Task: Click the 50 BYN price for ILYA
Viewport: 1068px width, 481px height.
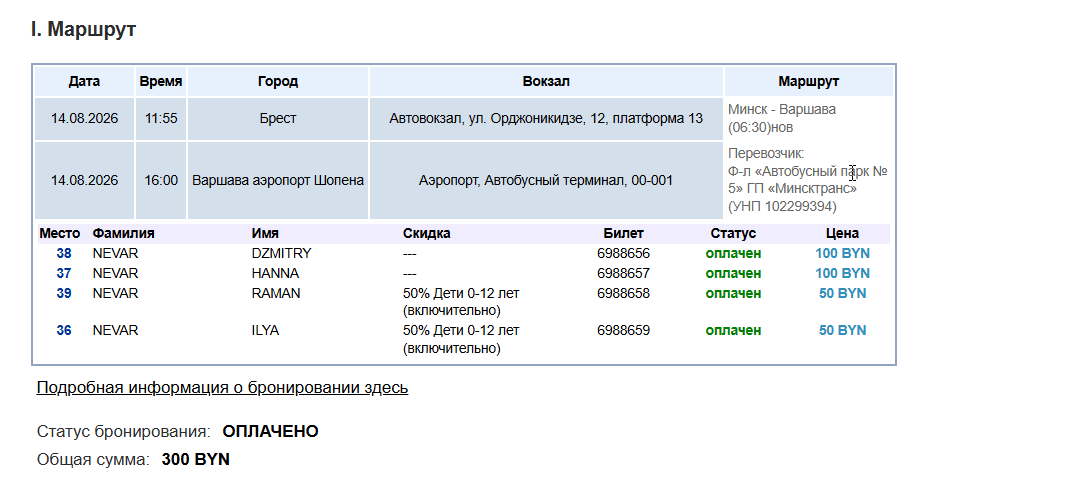Action: [x=843, y=330]
